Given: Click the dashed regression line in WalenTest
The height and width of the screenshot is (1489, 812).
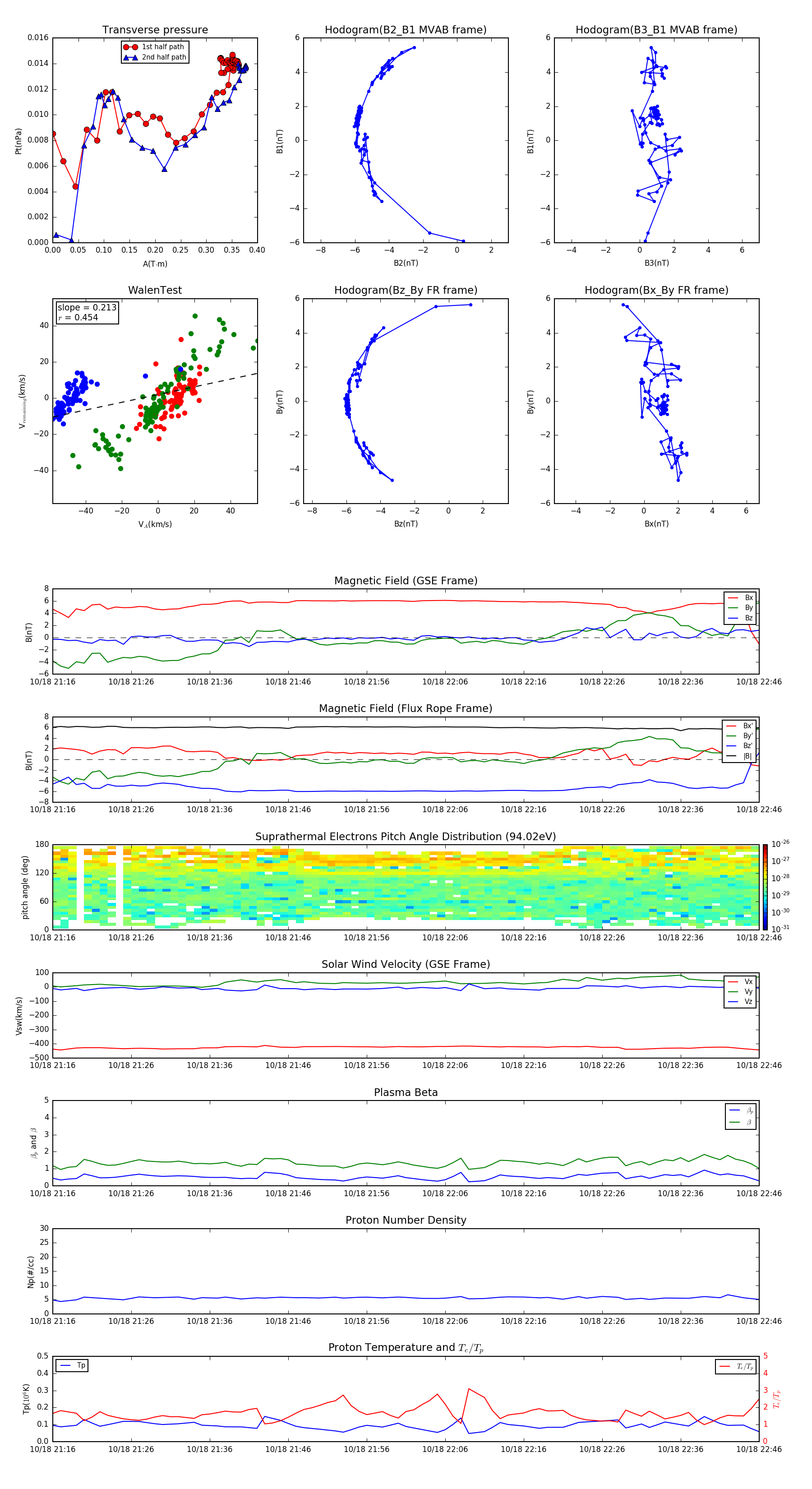Looking at the screenshot, I should click(x=155, y=394).
